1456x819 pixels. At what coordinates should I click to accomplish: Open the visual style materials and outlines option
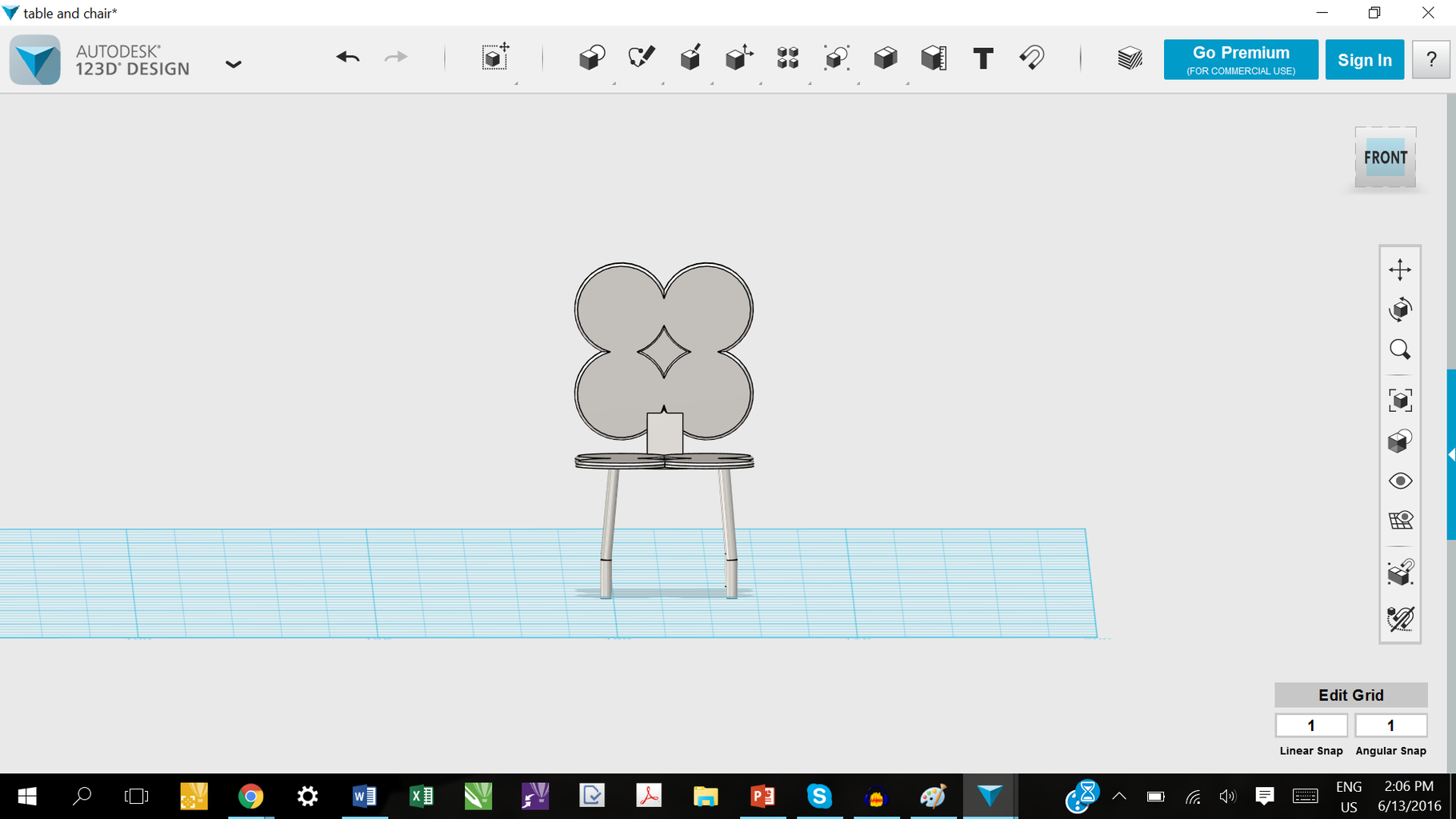(x=1400, y=441)
